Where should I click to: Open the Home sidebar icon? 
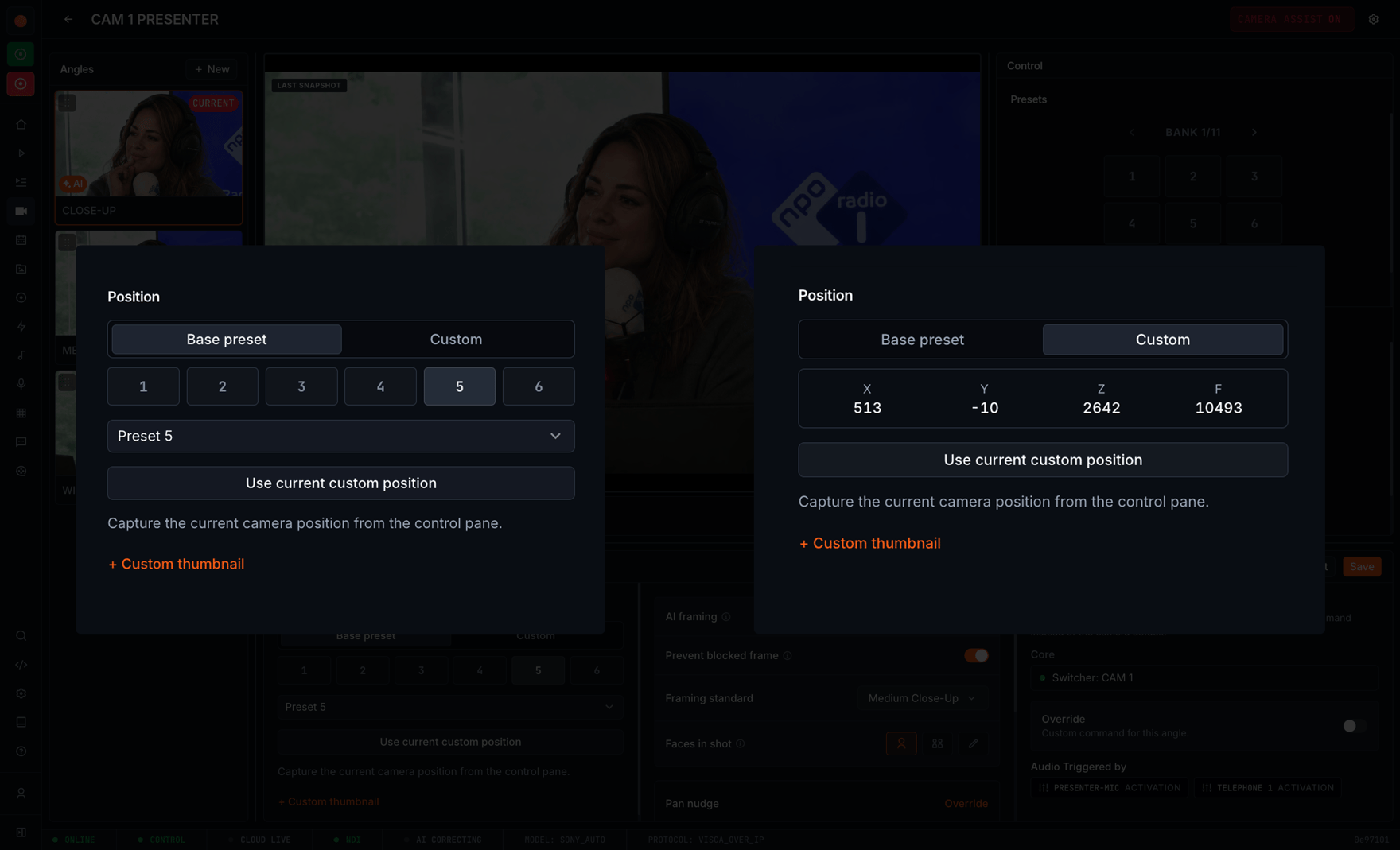coord(21,124)
